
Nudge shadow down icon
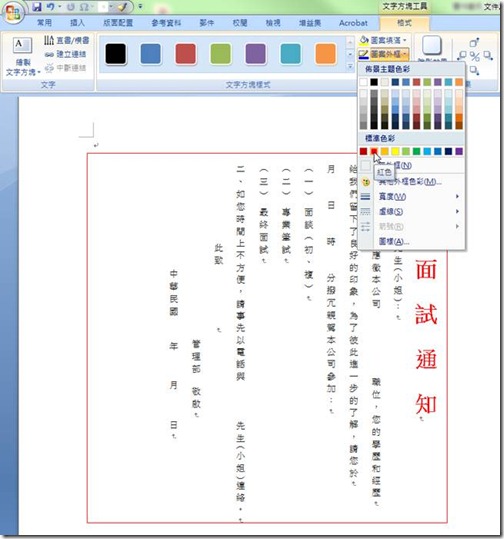point(474,71)
